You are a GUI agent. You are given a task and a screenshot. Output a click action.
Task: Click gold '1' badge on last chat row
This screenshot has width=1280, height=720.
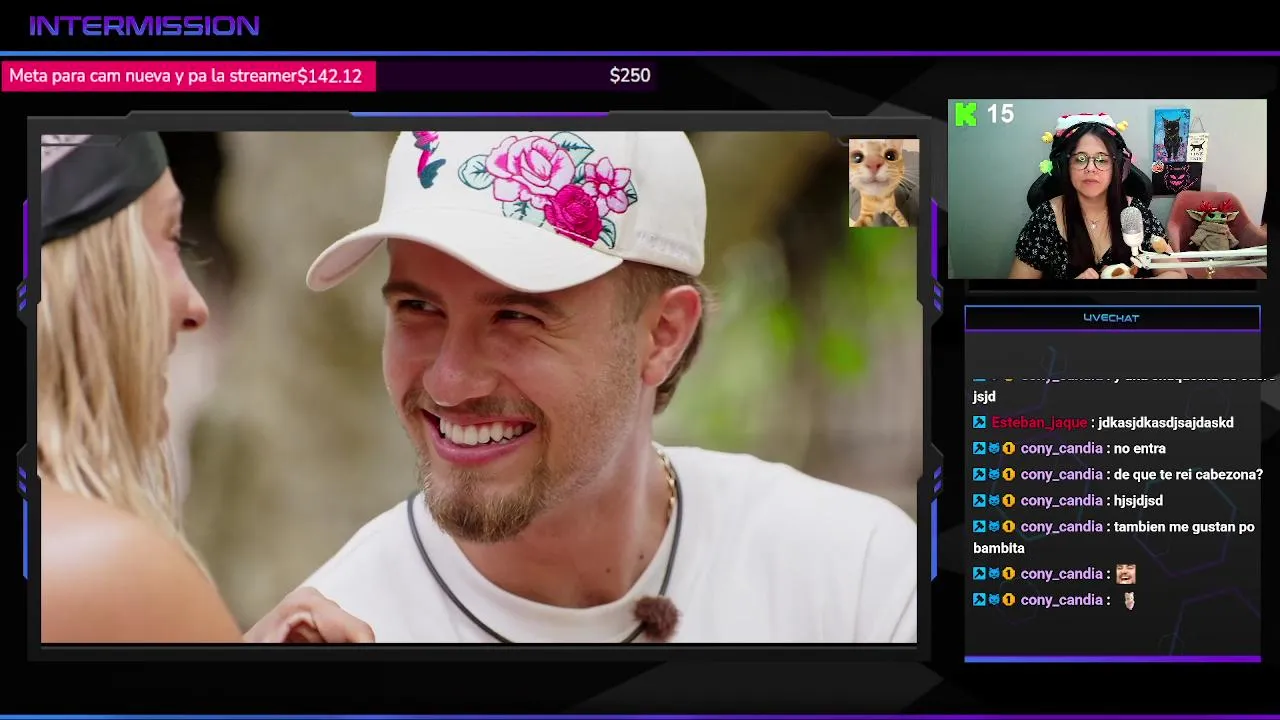pyautogui.click(x=1009, y=600)
